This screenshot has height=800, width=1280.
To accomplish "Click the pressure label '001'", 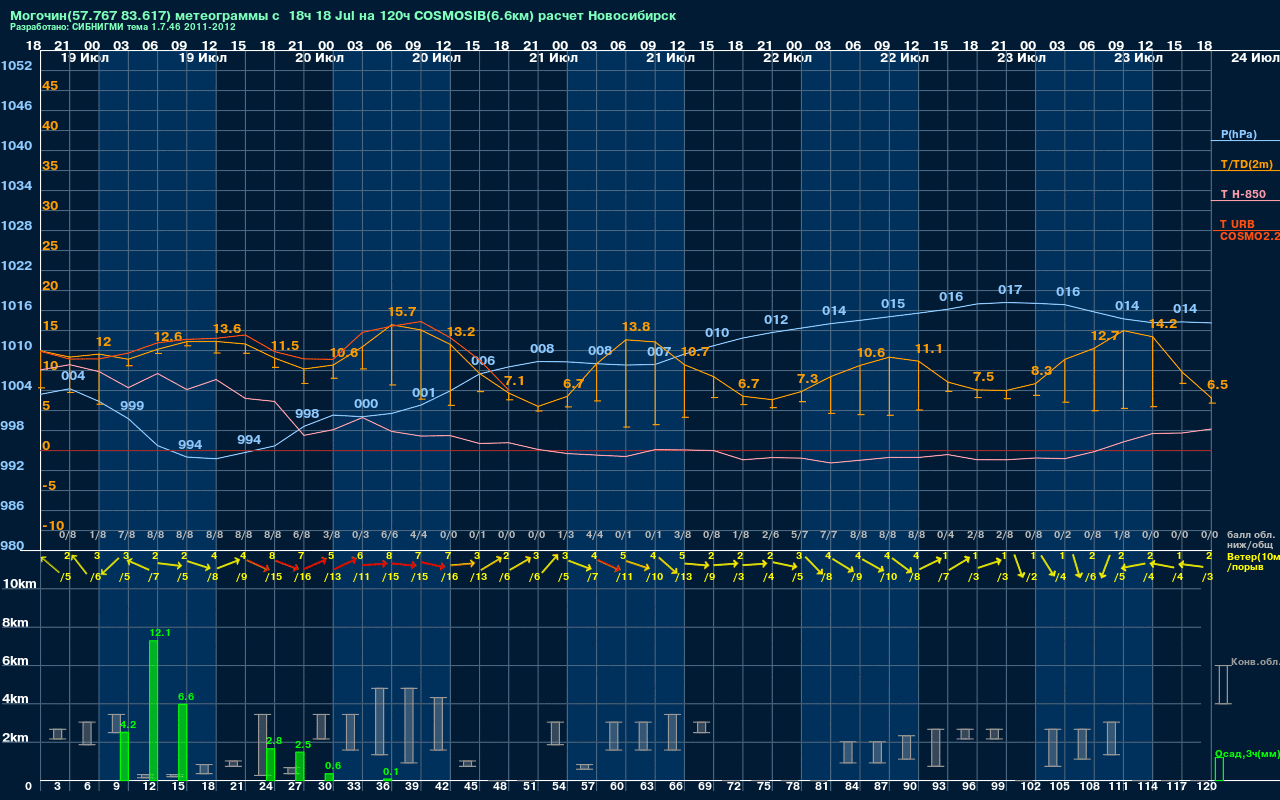I will (x=424, y=393).
